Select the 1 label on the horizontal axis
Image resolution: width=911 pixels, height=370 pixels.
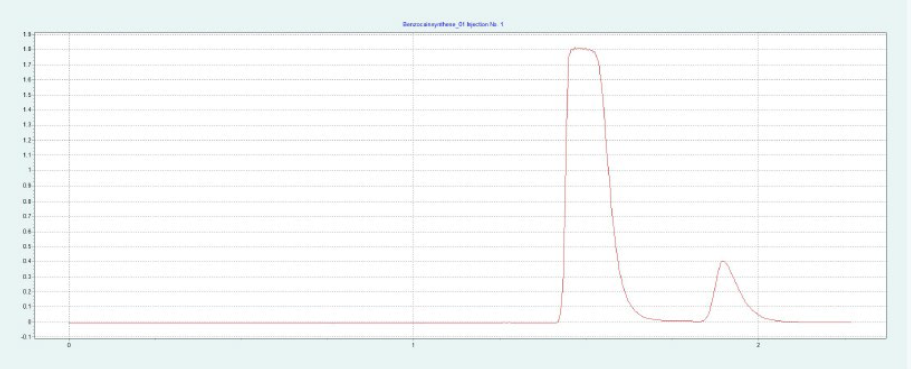pos(414,346)
